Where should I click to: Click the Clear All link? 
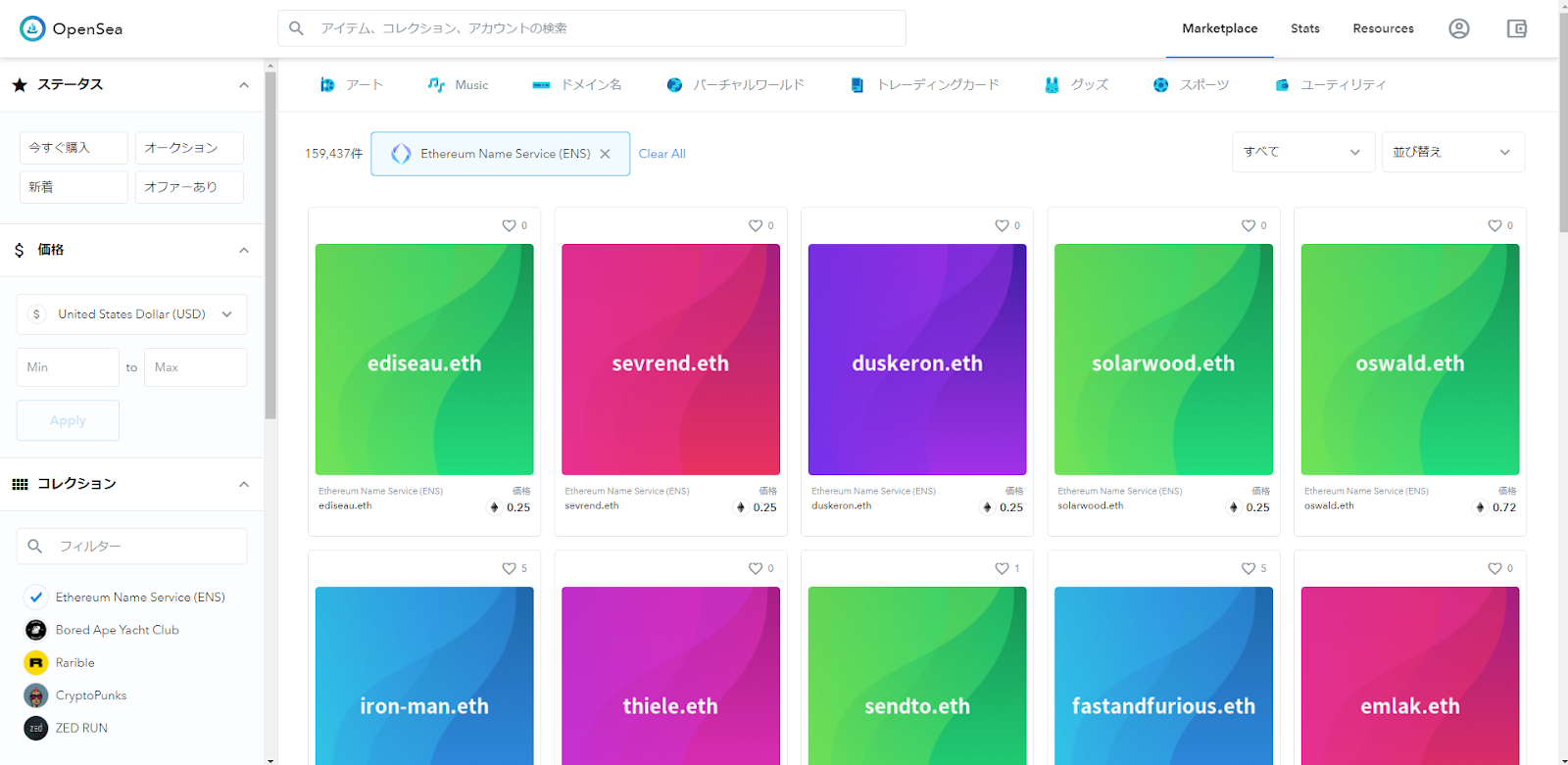pyautogui.click(x=662, y=154)
